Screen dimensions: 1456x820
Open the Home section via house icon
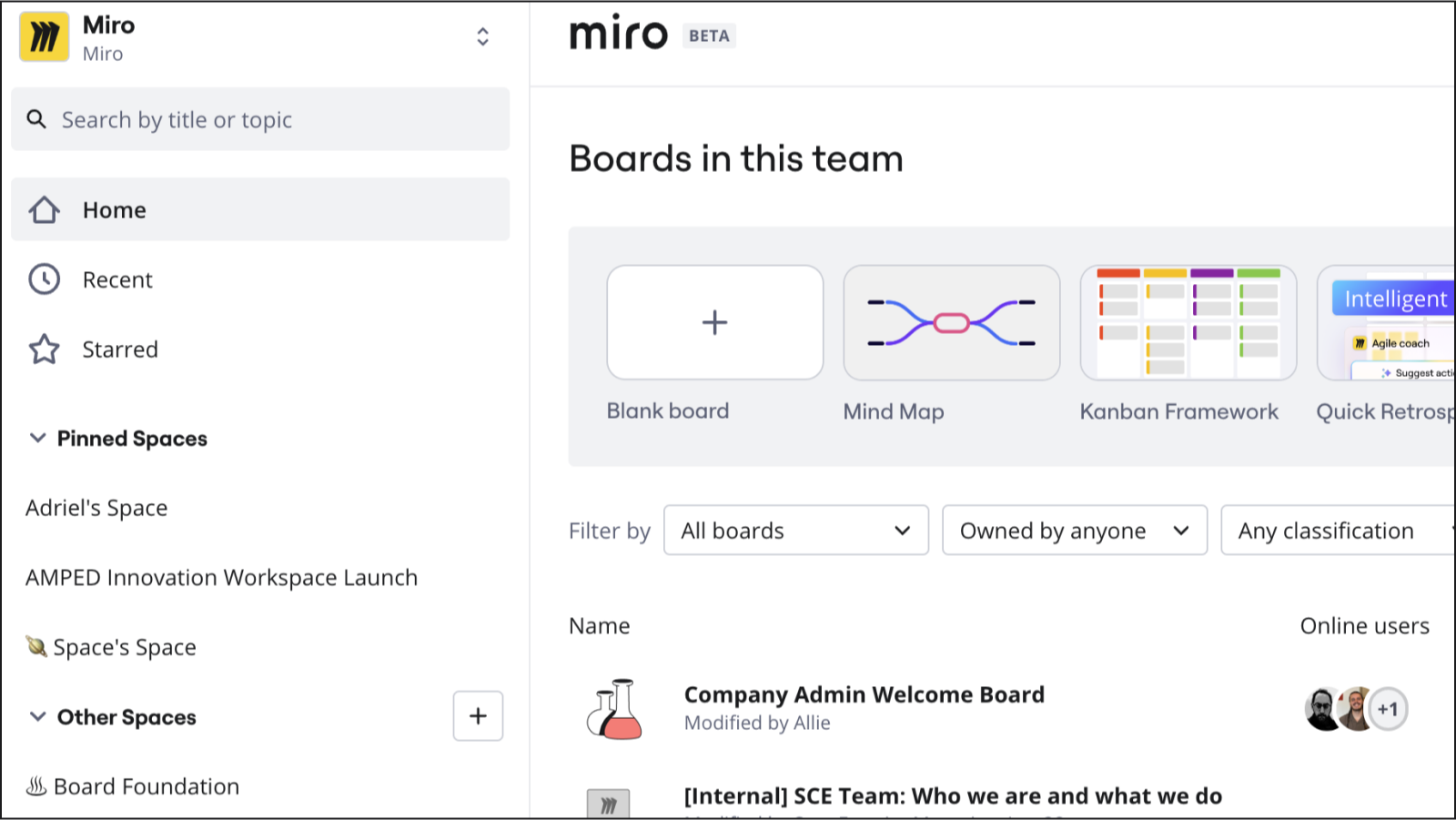tap(43, 209)
